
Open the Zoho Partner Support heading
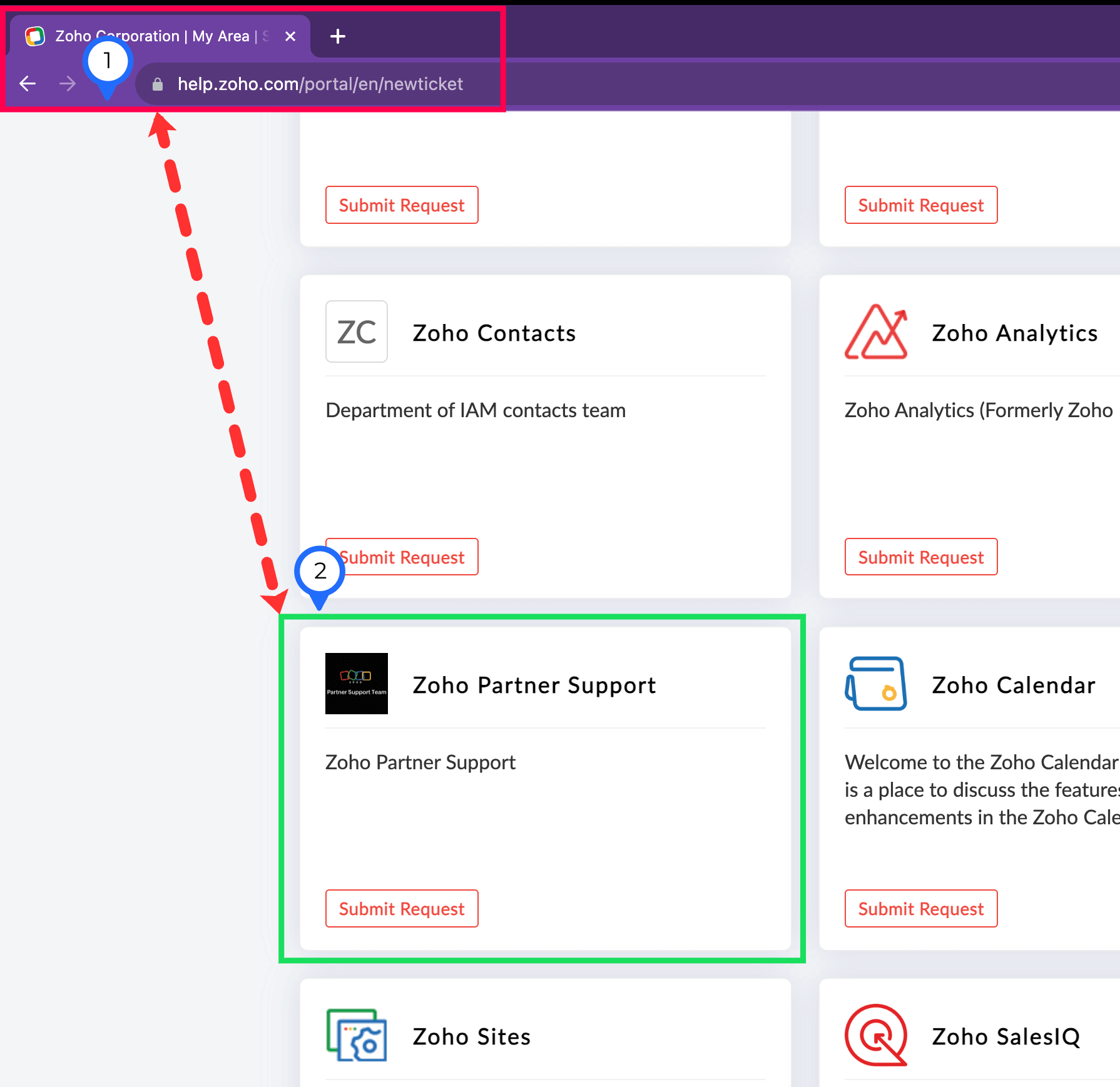[534, 685]
